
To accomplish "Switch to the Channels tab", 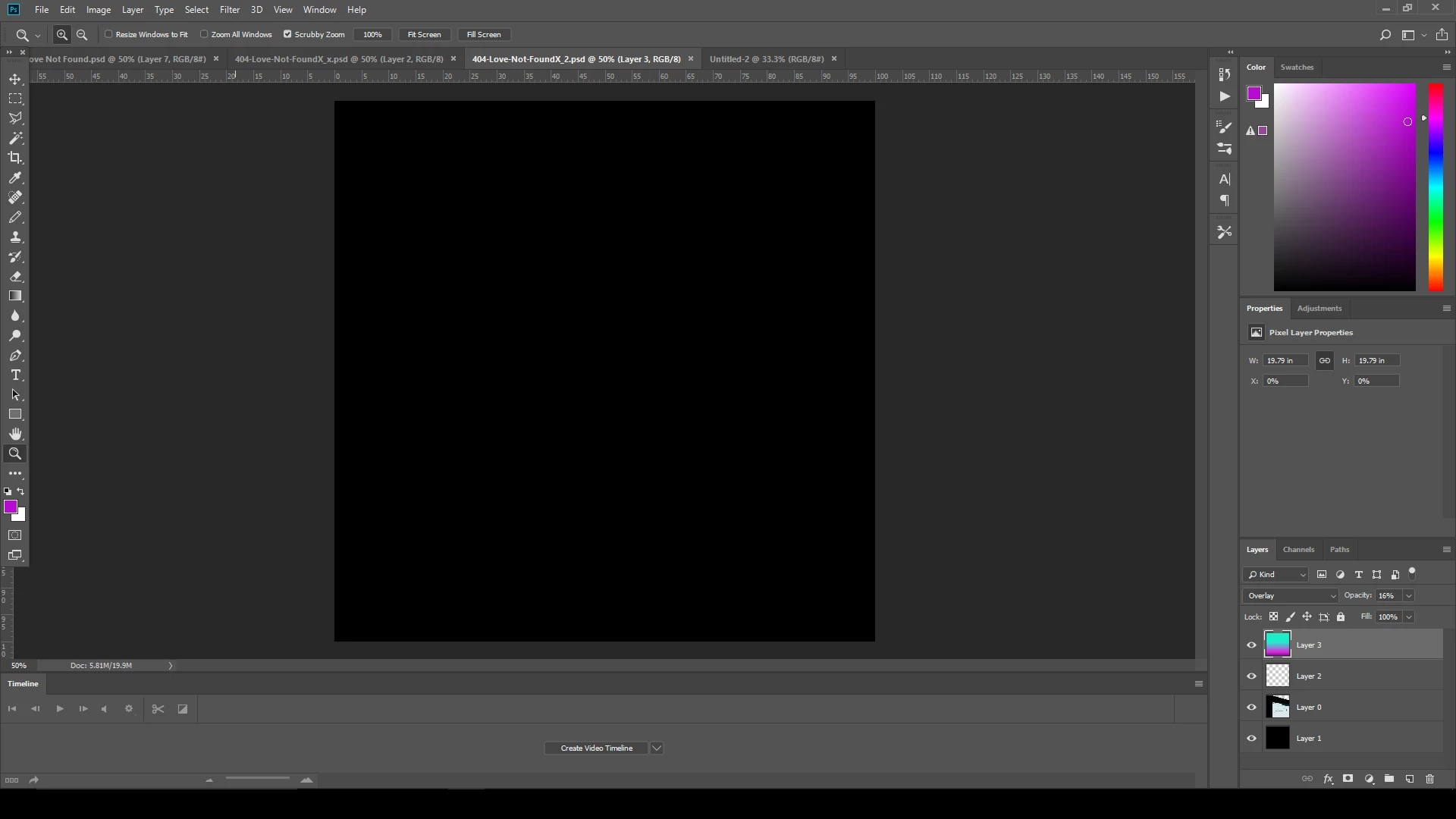I will [x=1298, y=550].
